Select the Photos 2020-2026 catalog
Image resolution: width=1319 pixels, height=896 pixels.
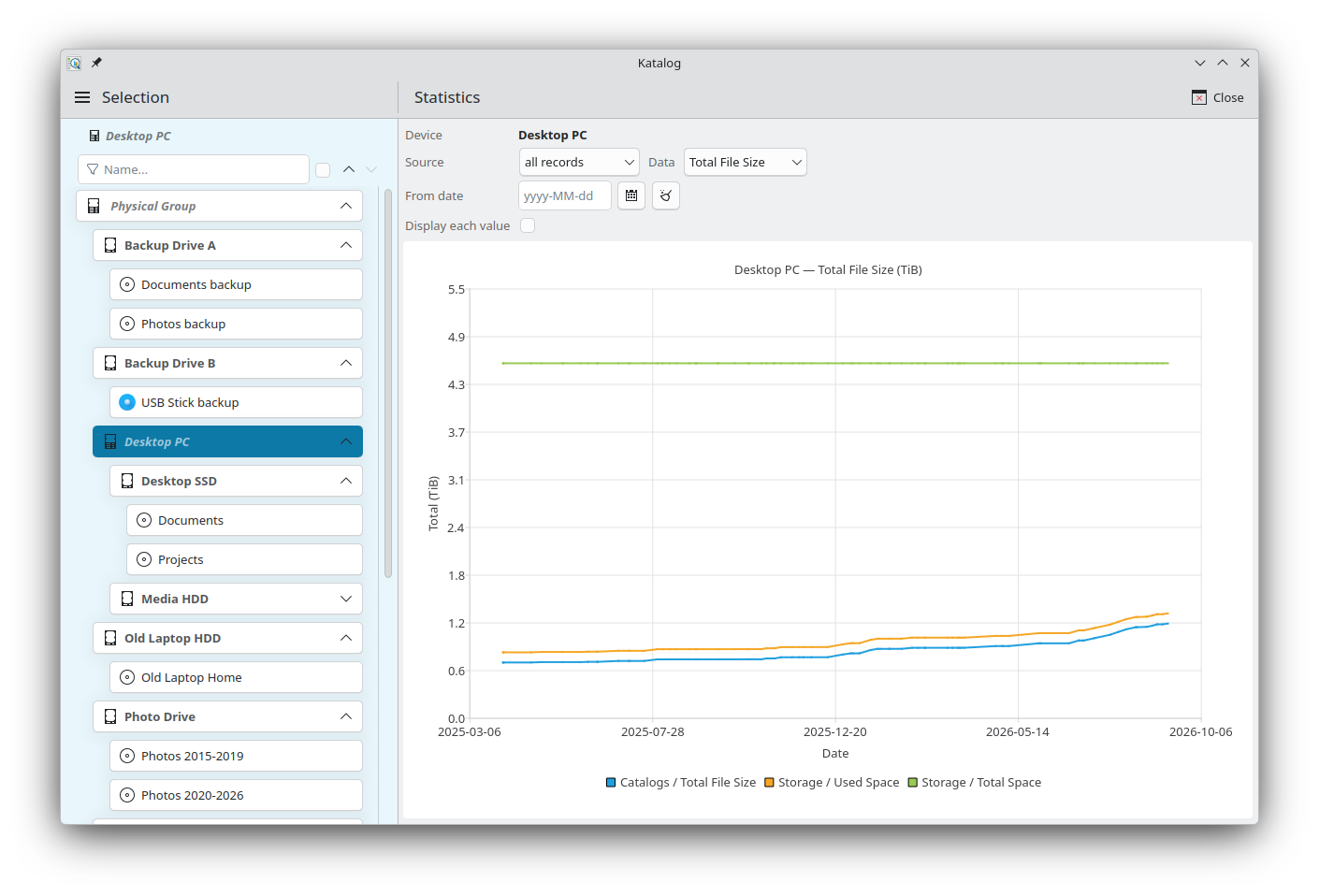tap(236, 795)
